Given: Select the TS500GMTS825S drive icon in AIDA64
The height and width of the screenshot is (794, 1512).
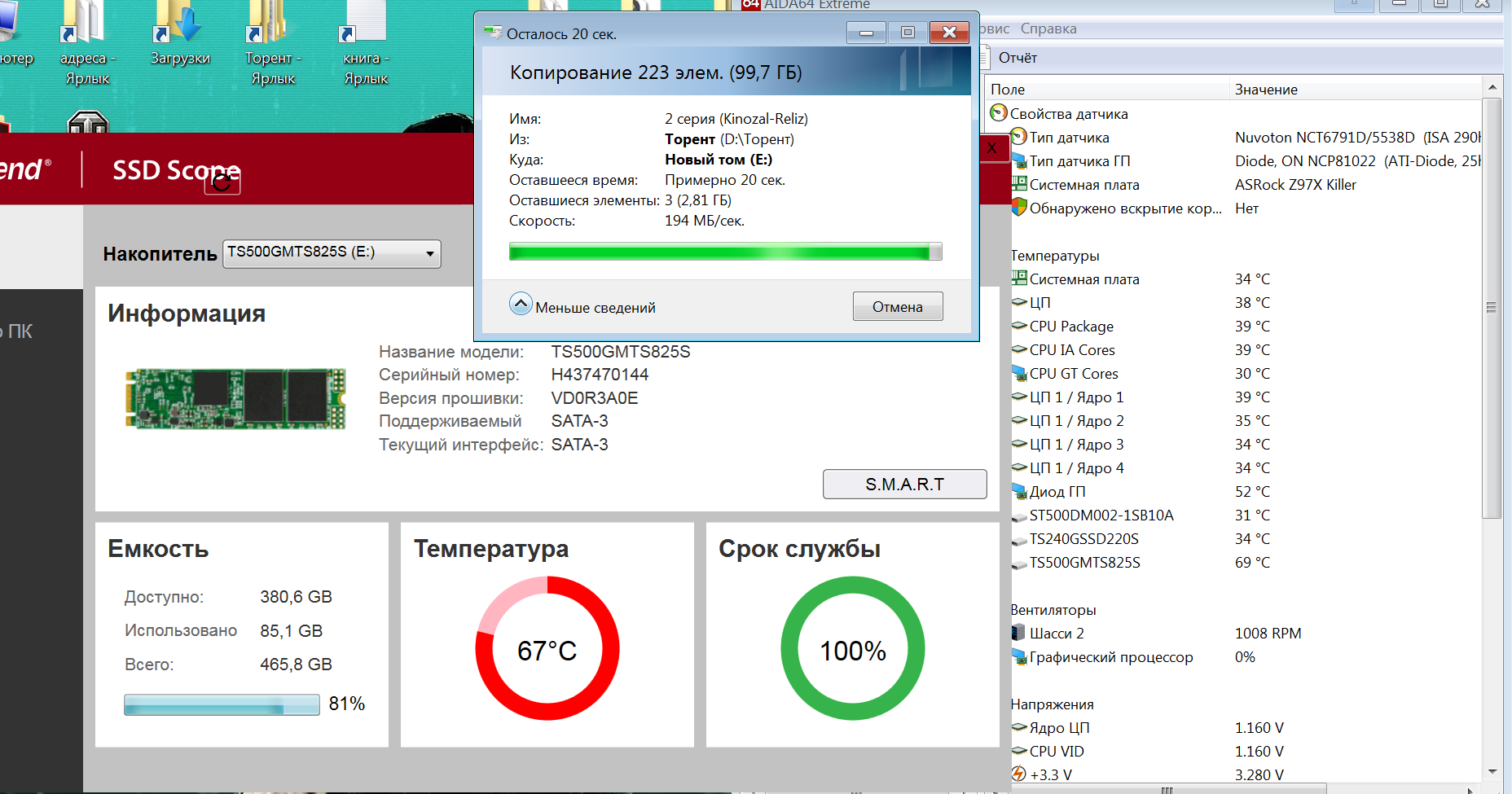Looking at the screenshot, I should coord(1019,564).
